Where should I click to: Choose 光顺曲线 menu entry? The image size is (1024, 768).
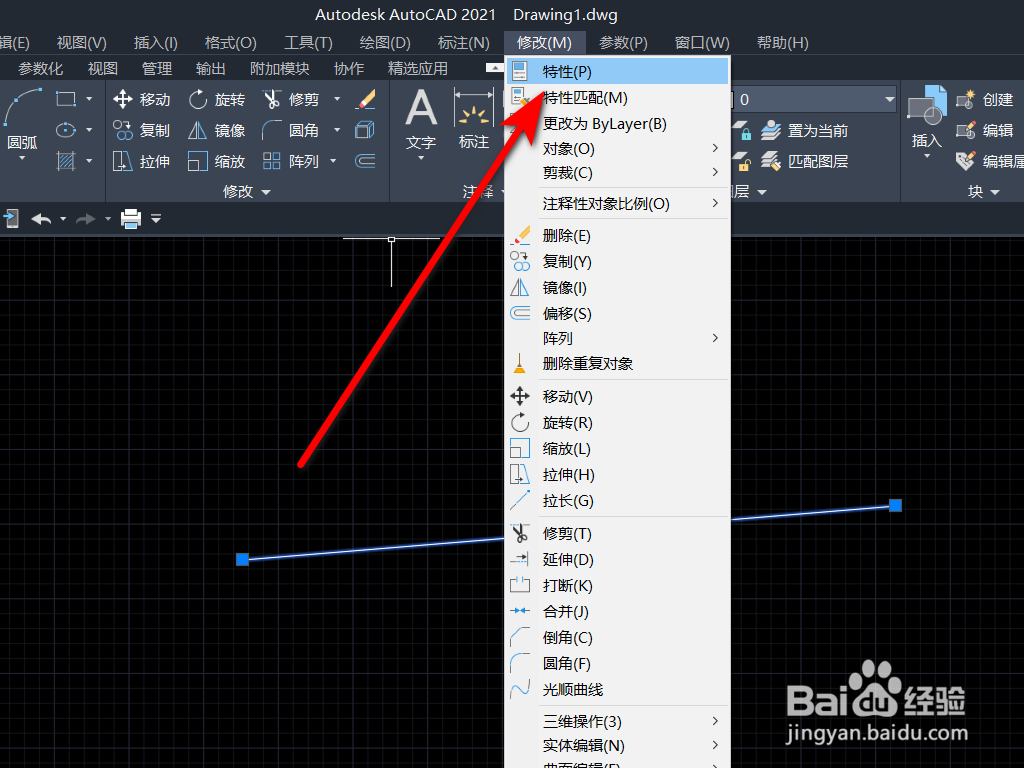tap(618, 689)
